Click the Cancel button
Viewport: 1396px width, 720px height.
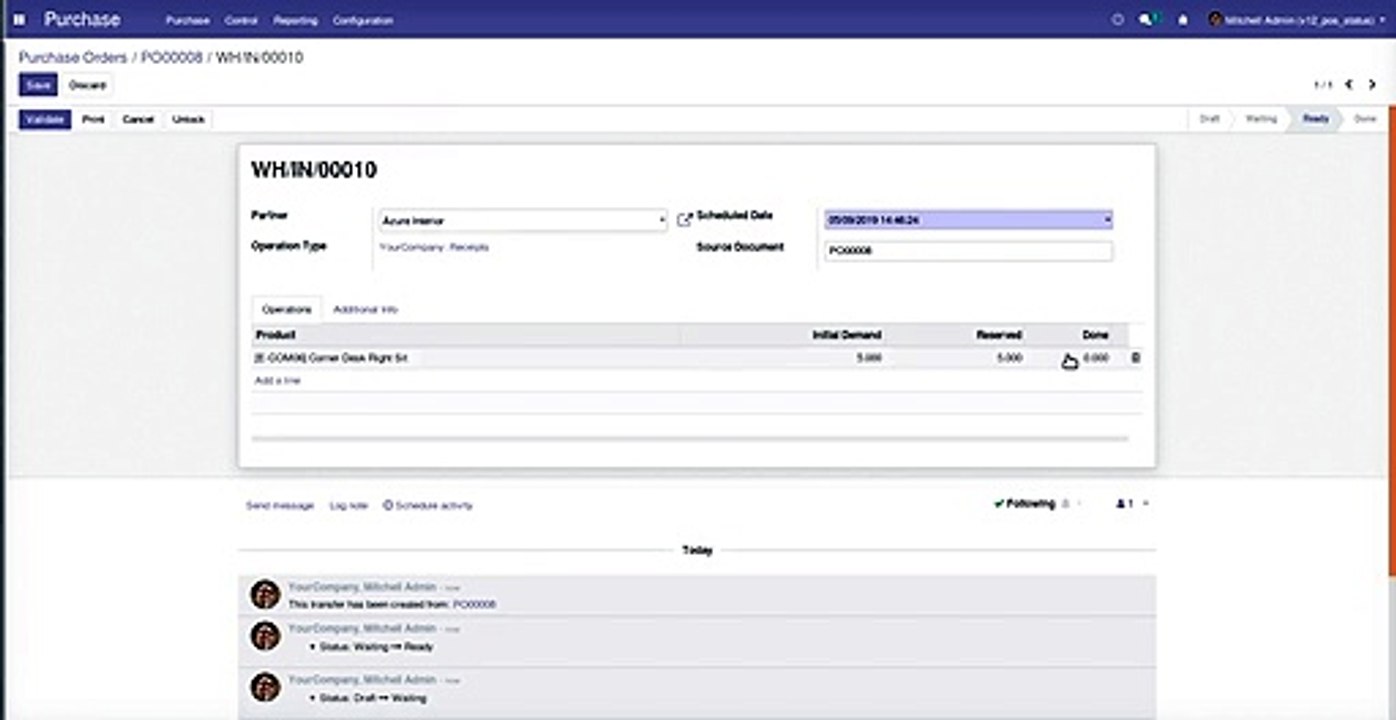138,119
